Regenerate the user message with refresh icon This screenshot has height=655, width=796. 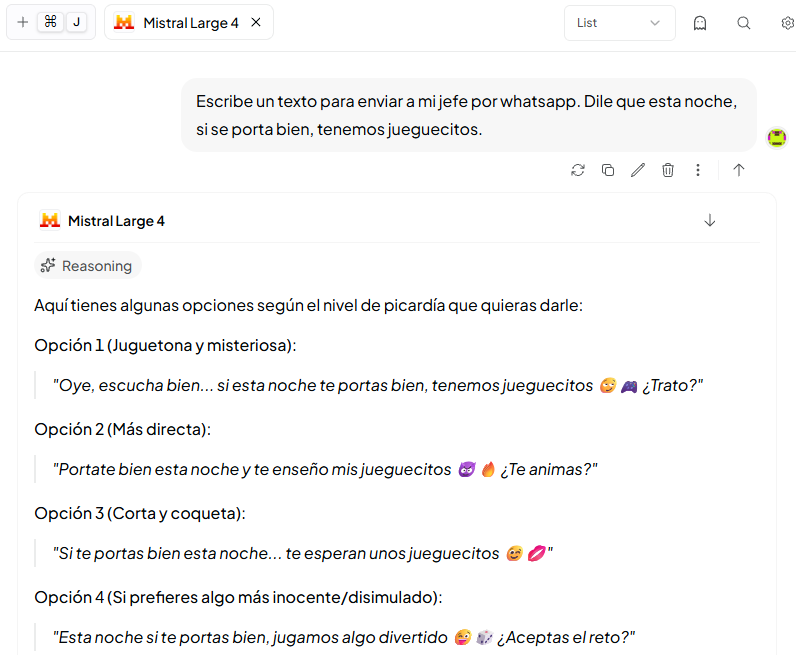click(x=578, y=170)
